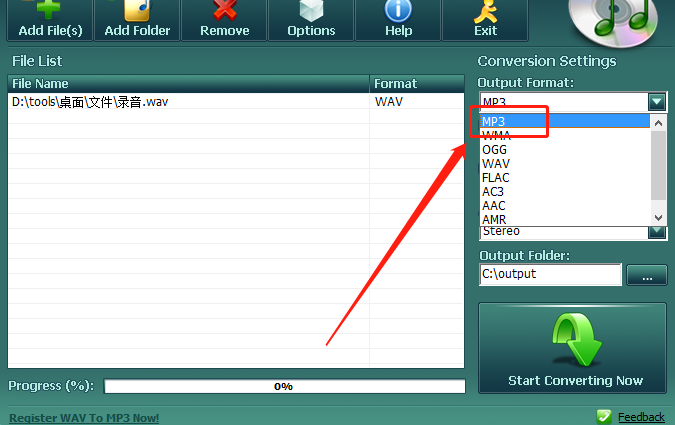Click the format list scrollbar thumb

[658, 166]
